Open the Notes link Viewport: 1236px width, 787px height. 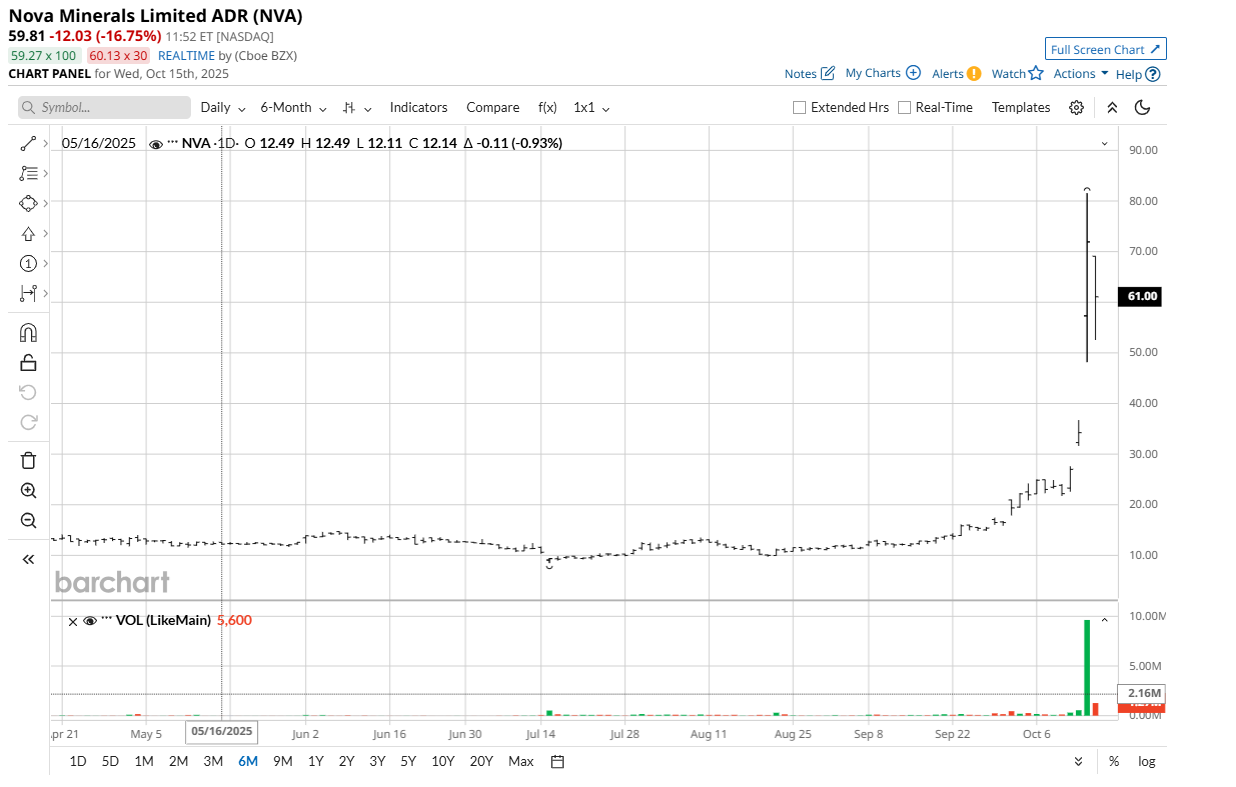pyautogui.click(x=801, y=74)
